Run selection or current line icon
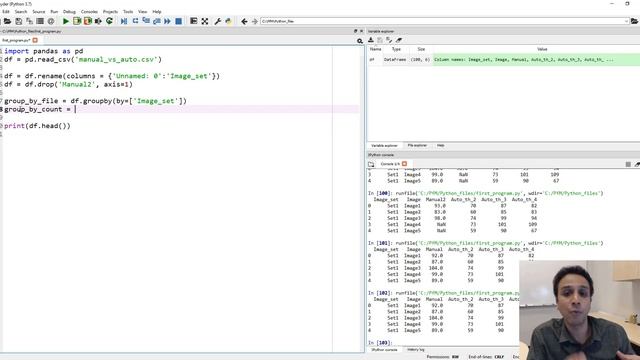The height and width of the screenshot is (360, 640). pyautogui.click(x=98, y=21)
